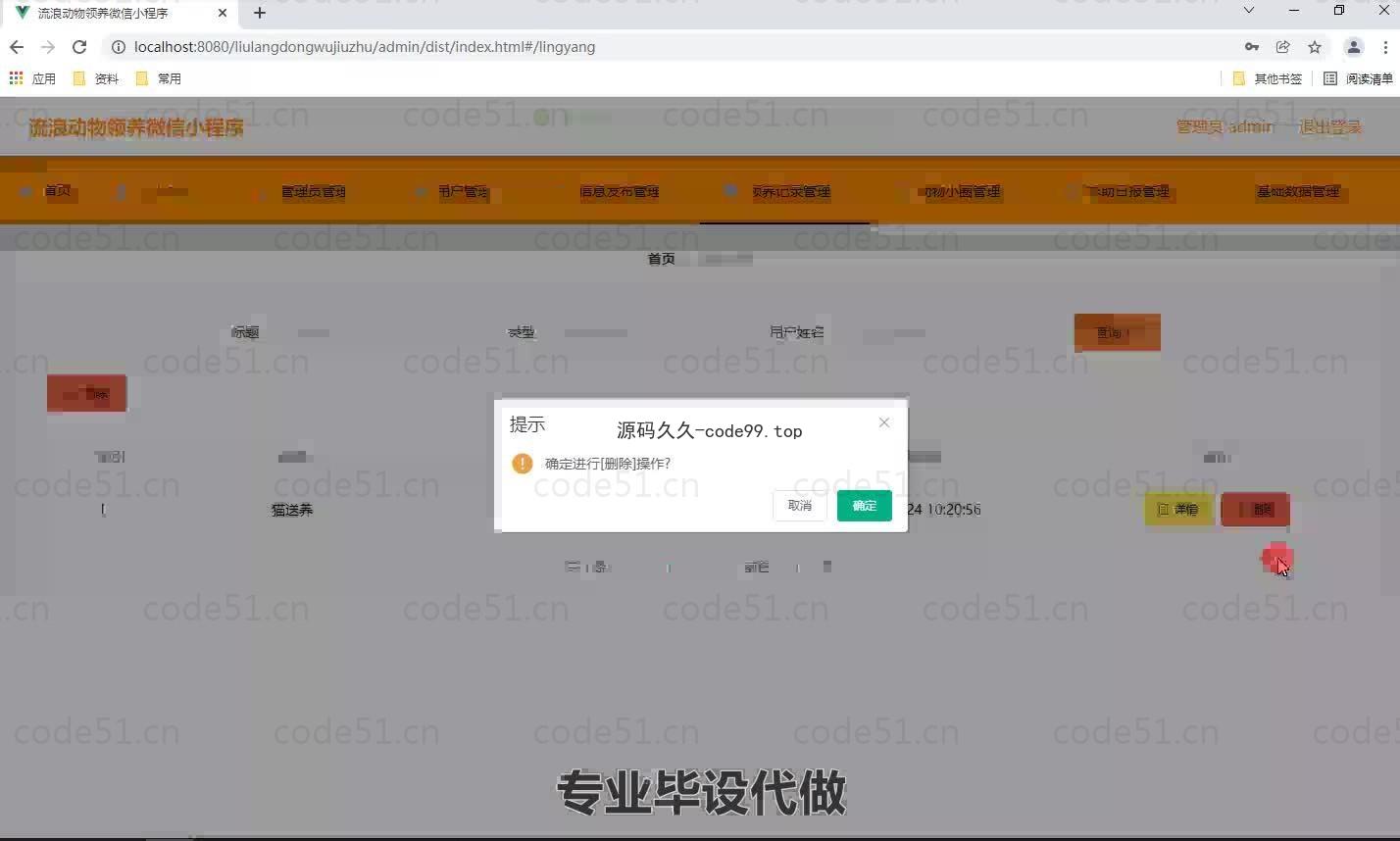This screenshot has width=1400, height=841.
Task: Reload the page with refresh icon
Action: pos(79,47)
